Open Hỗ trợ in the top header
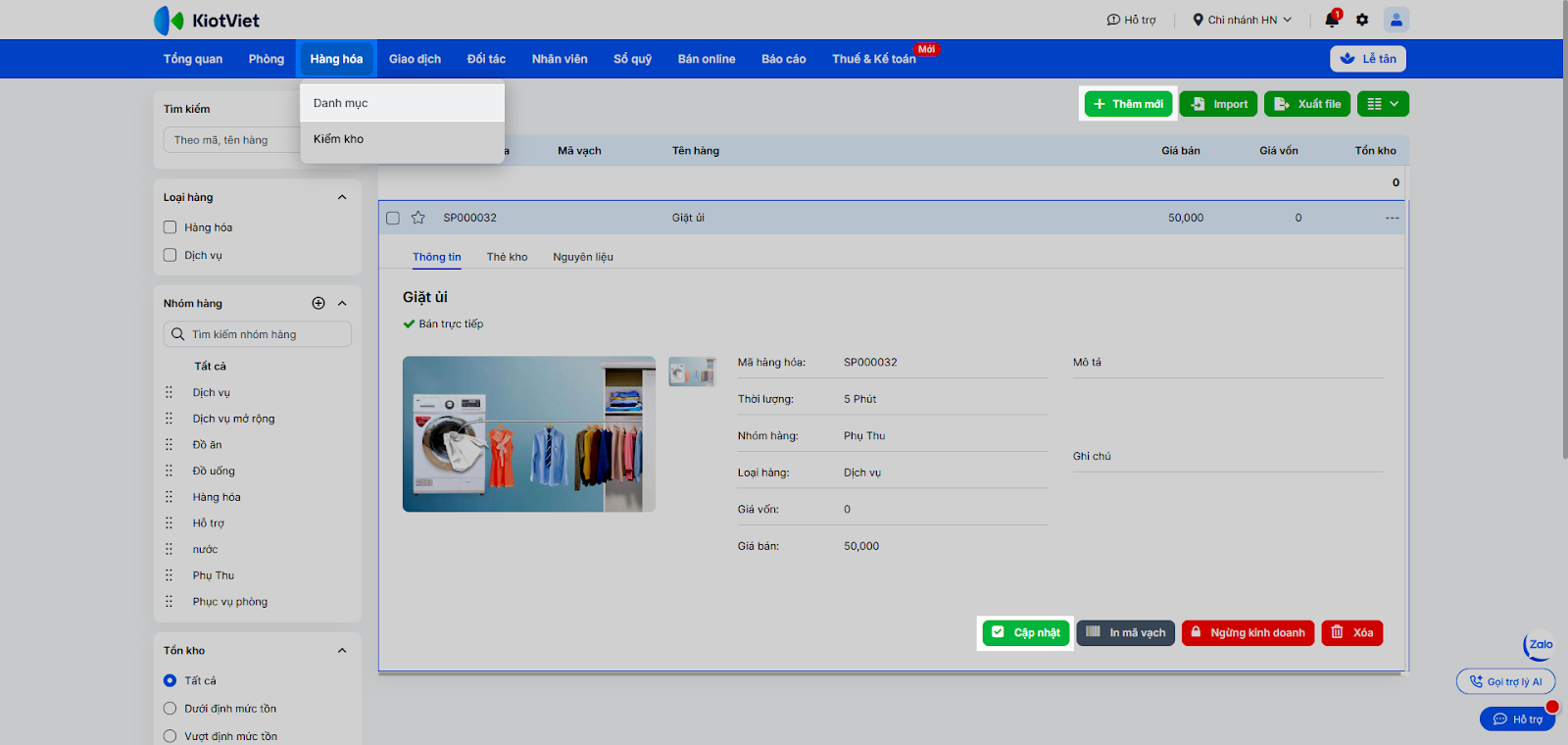 tap(1131, 20)
